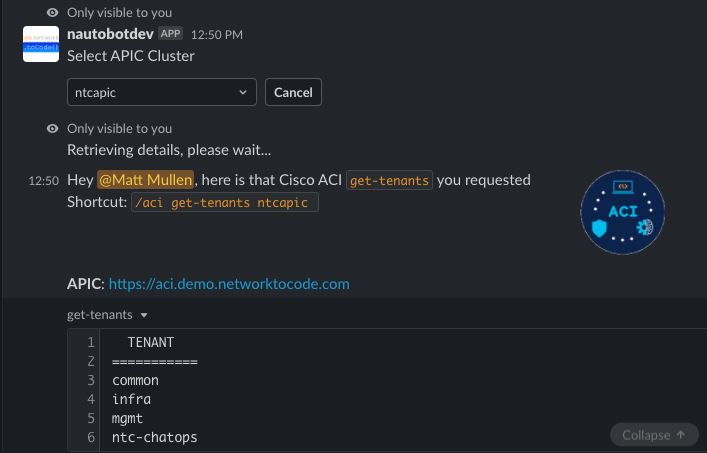This screenshot has height=453, width=707.
Task: Click the eye icon above nautobotdev message
Action: 52,13
